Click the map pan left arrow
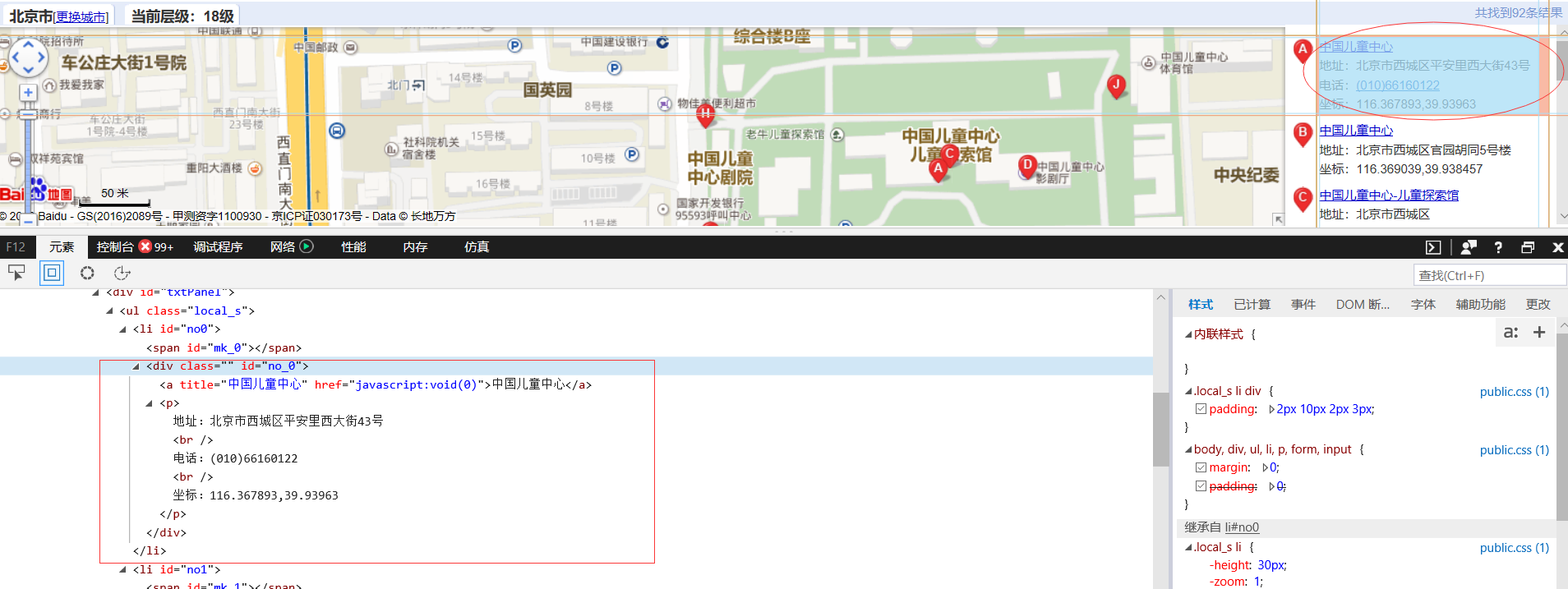 (x=16, y=58)
